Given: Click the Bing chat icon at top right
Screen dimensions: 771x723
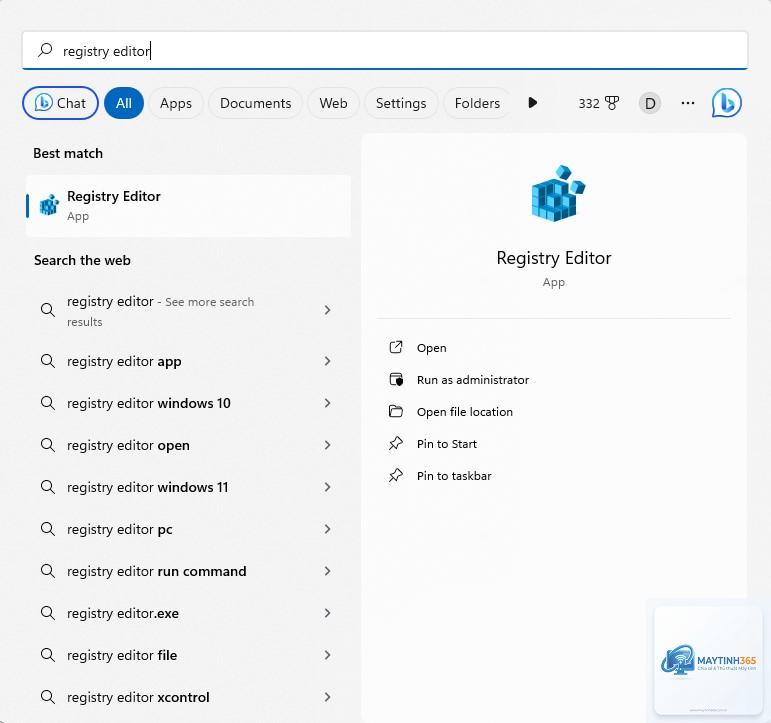Looking at the screenshot, I should (726, 103).
